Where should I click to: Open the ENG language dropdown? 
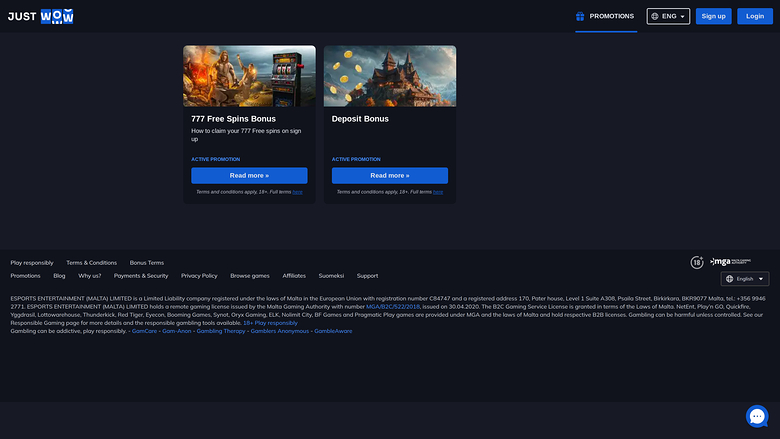pos(668,16)
